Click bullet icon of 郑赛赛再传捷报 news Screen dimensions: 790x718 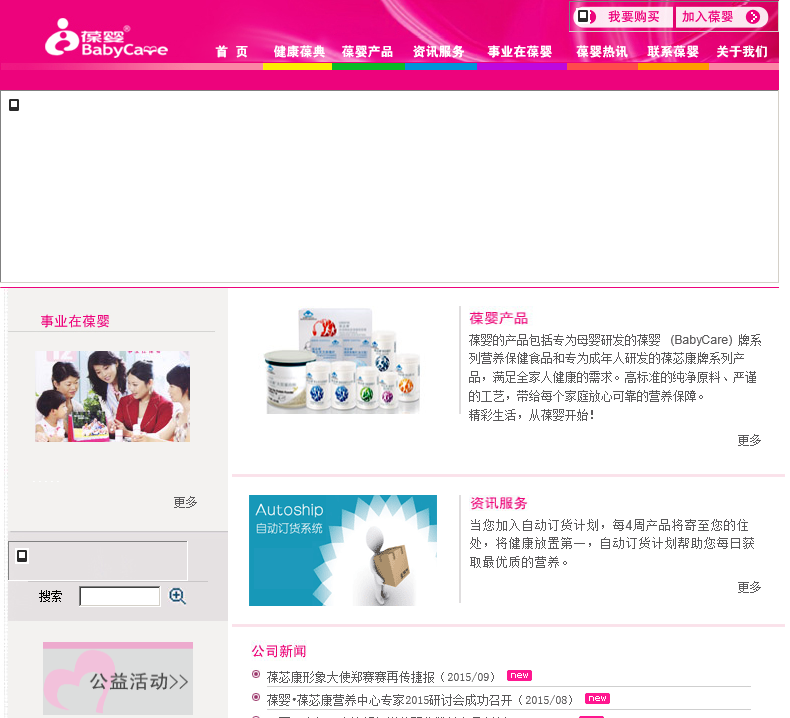tap(256, 674)
